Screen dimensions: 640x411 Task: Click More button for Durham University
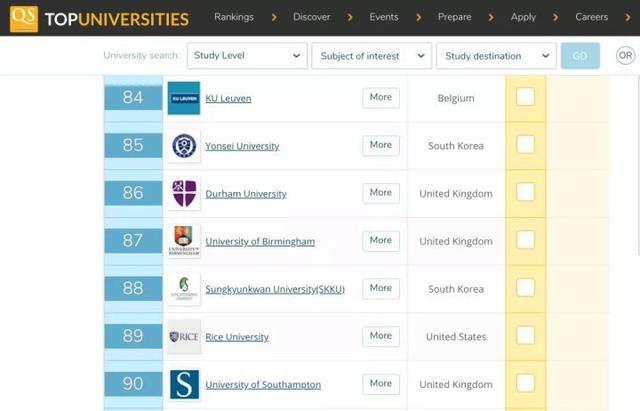click(x=381, y=193)
